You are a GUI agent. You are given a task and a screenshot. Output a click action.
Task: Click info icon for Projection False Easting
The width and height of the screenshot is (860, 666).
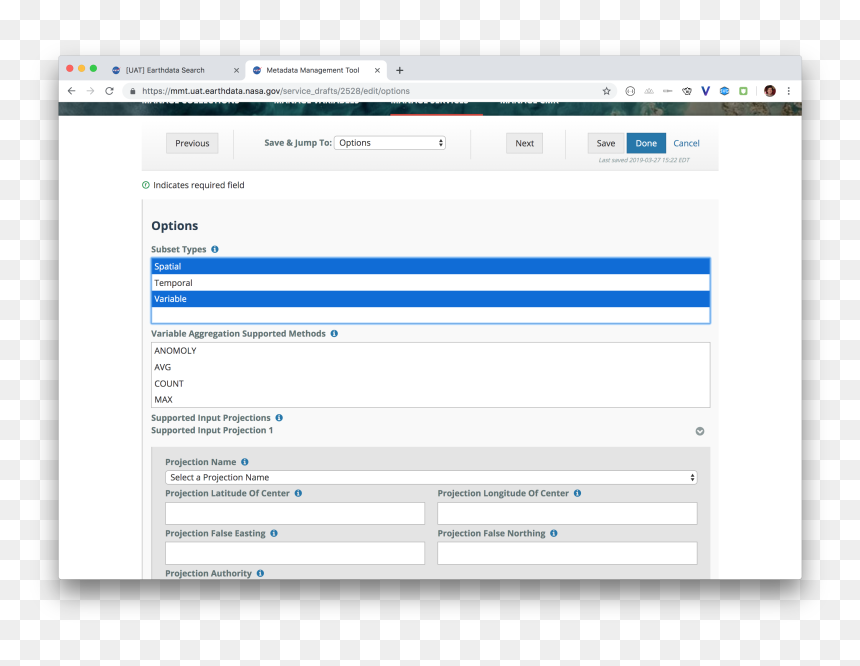click(274, 533)
